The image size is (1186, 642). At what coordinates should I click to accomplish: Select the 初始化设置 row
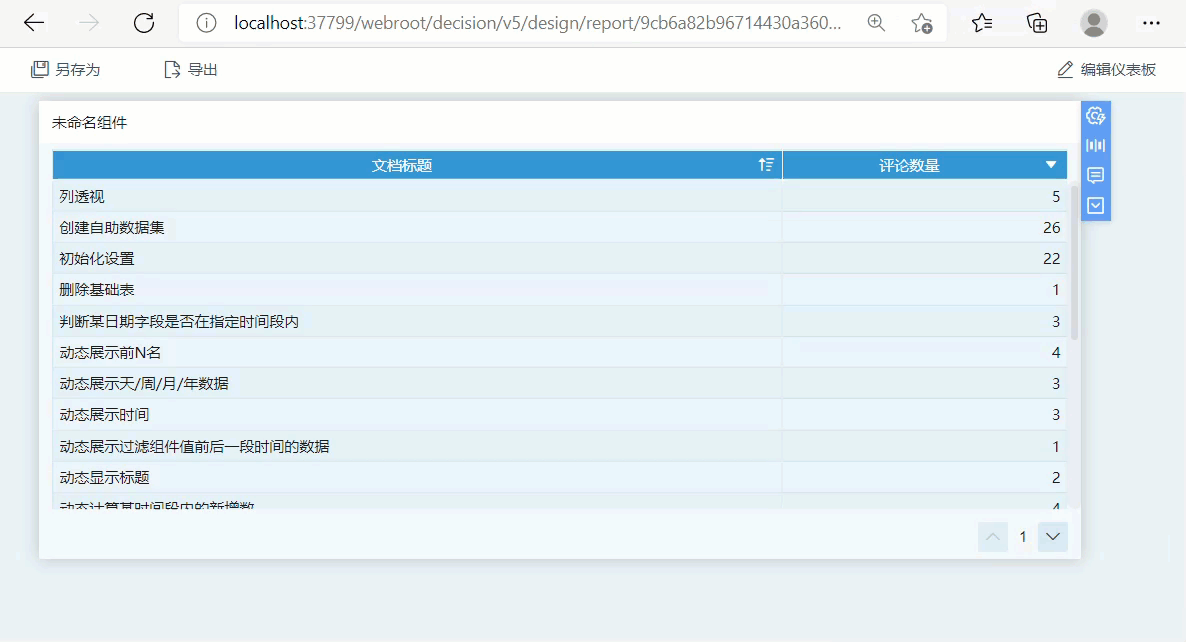coord(560,259)
